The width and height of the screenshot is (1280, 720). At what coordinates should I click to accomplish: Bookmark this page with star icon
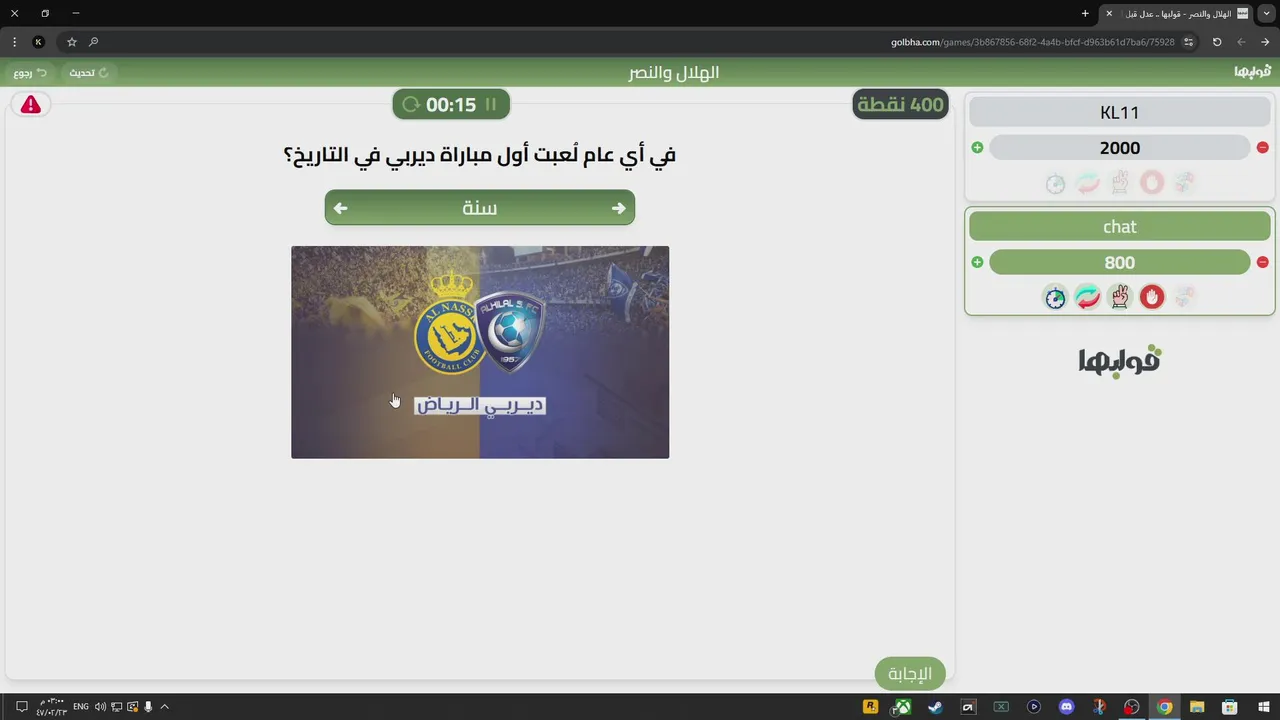click(72, 42)
